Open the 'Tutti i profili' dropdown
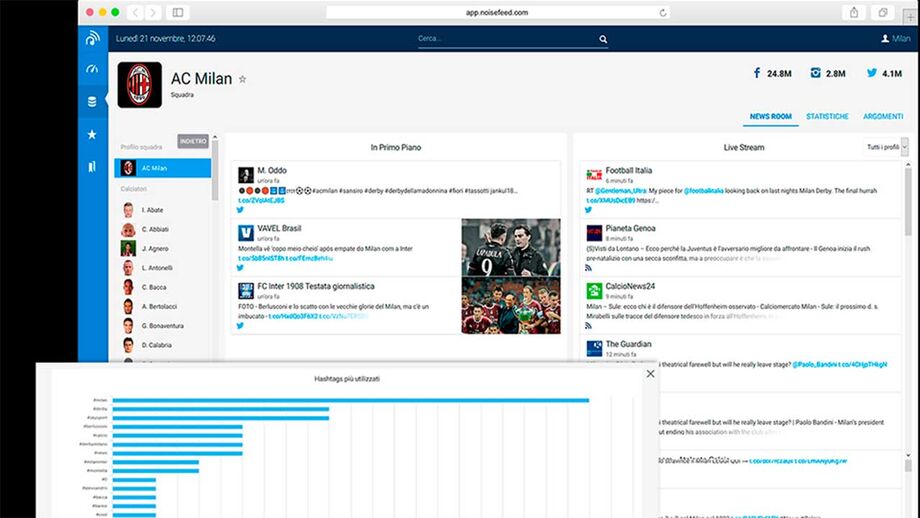This screenshot has width=920, height=518. coord(885,147)
